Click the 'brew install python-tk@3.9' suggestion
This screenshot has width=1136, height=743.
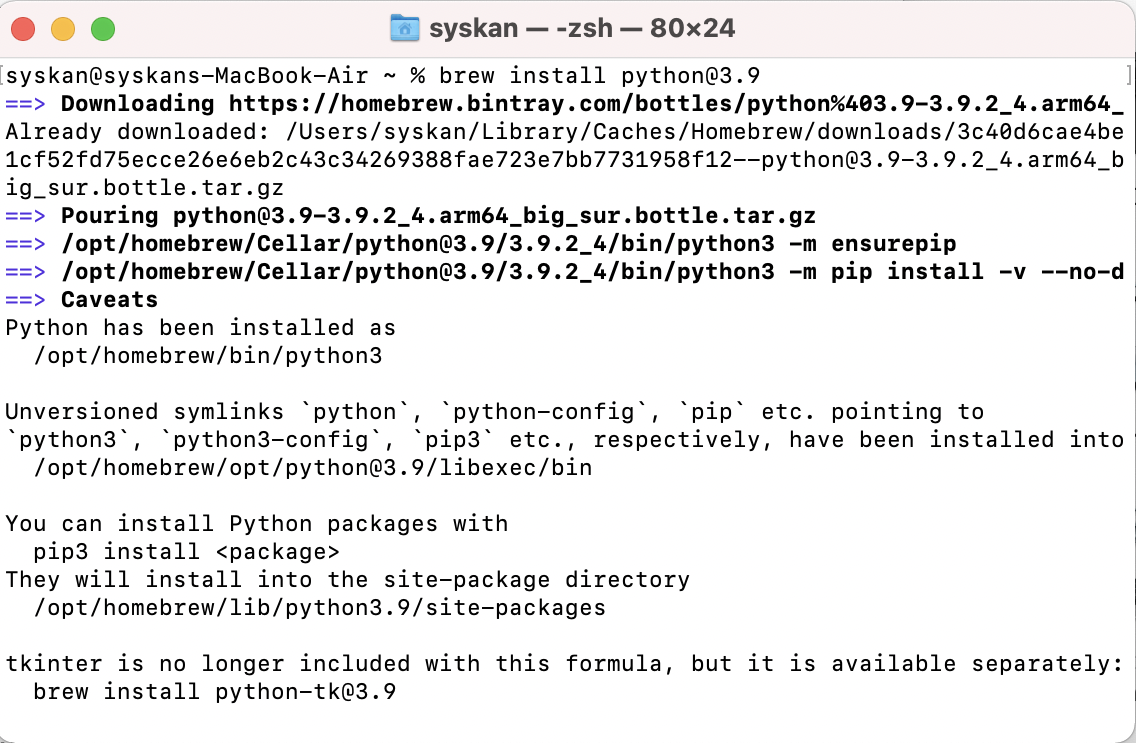pos(214,692)
